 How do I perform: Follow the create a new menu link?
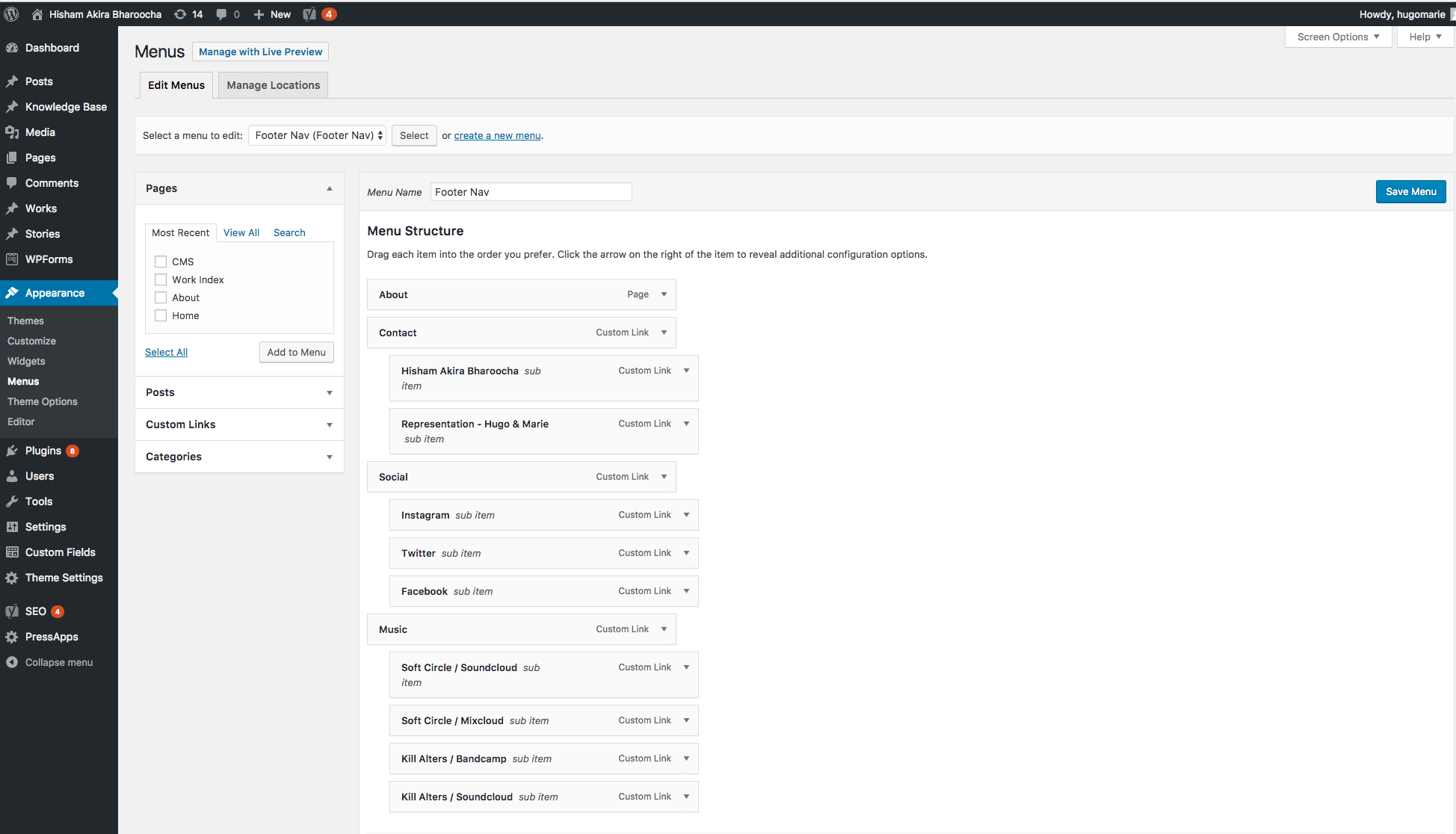tap(497, 135)
